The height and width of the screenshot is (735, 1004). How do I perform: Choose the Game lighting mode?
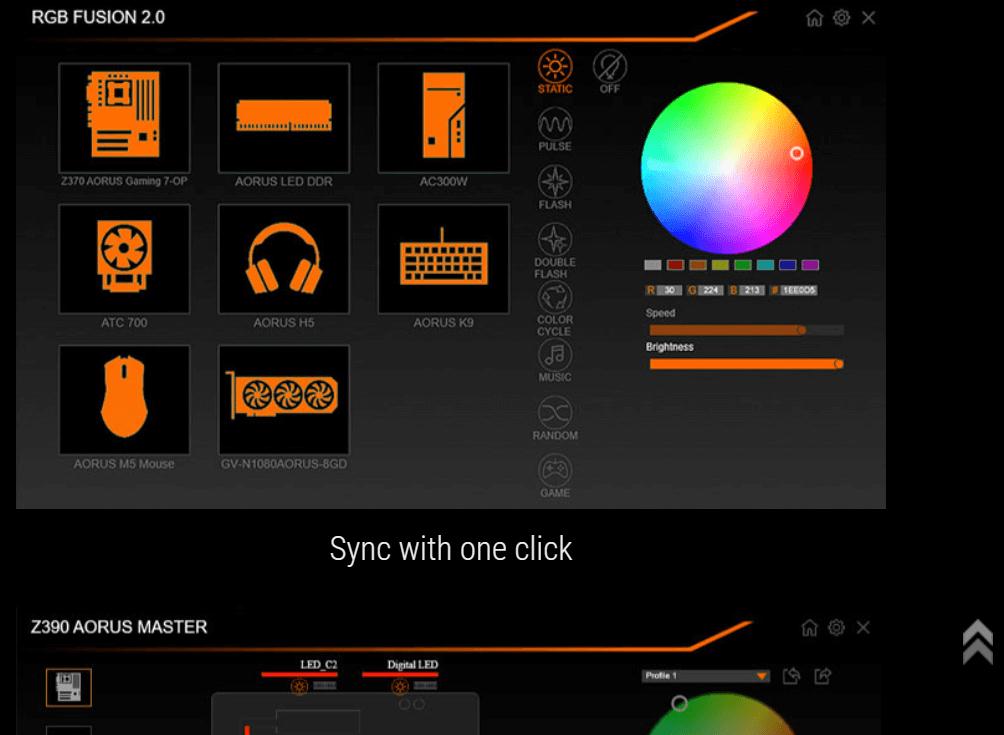pyautogui.click(x=555, y=476)
